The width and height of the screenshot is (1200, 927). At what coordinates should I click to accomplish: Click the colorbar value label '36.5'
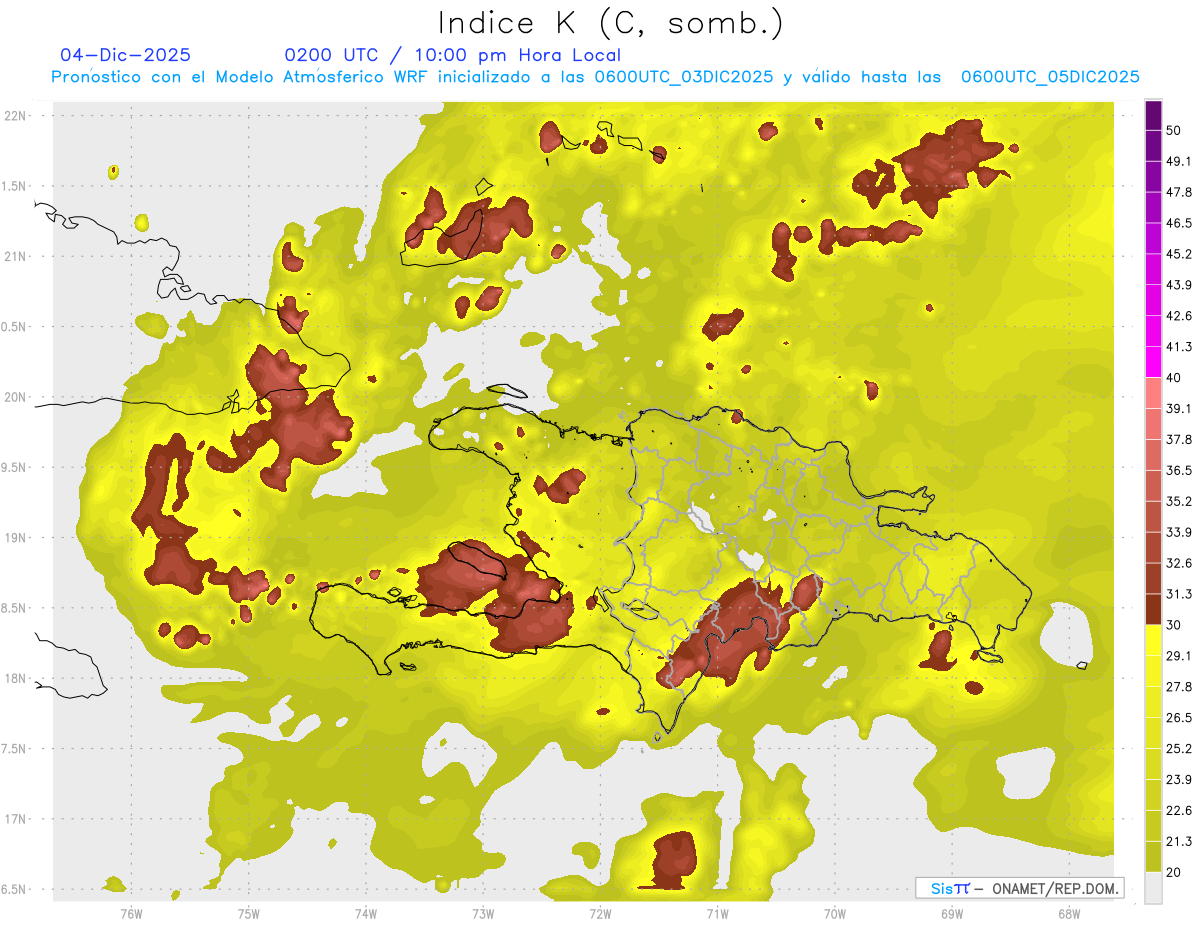click(1179, 470)
